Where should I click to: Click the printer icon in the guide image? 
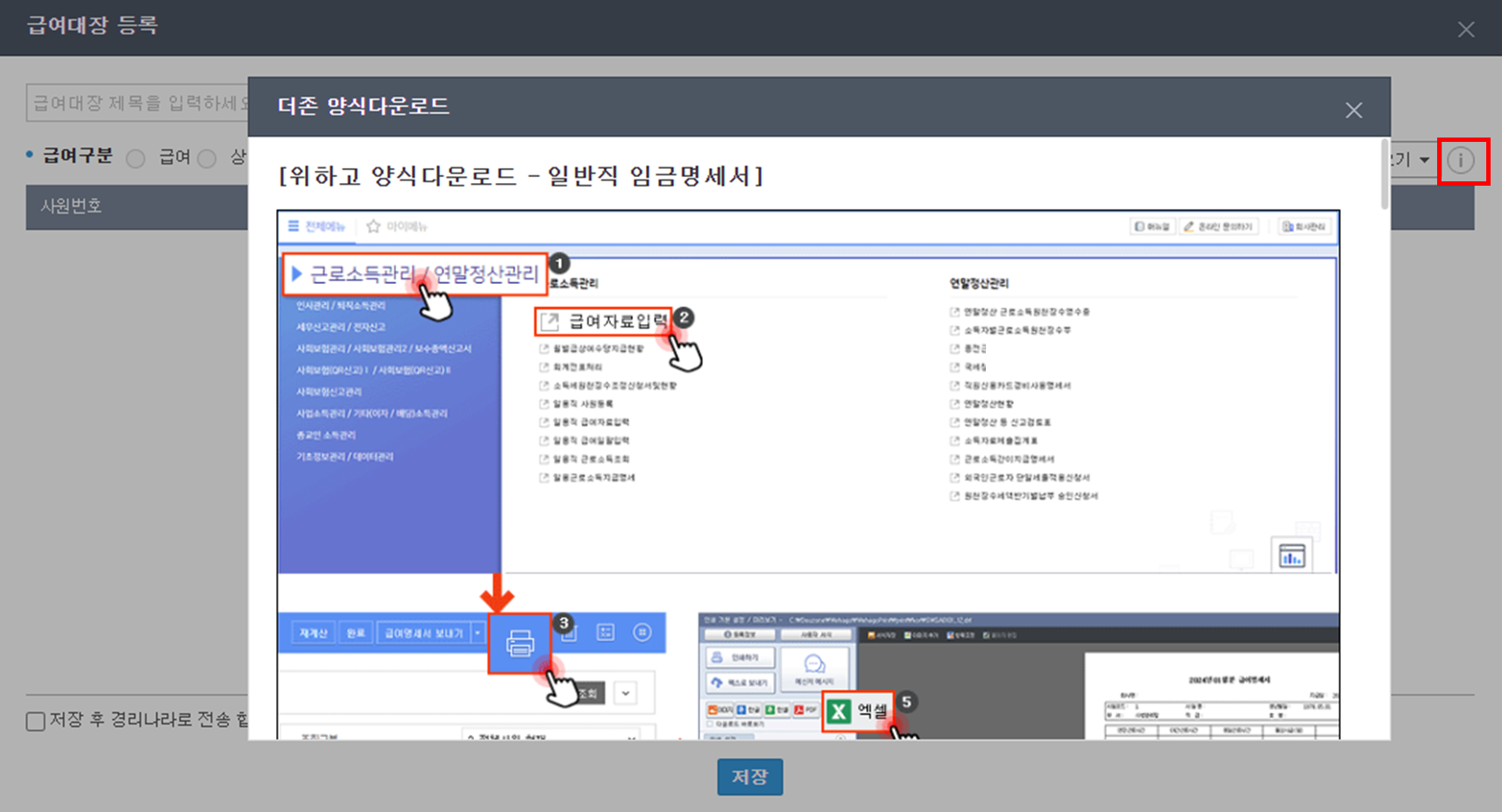[x=520, y=644]
